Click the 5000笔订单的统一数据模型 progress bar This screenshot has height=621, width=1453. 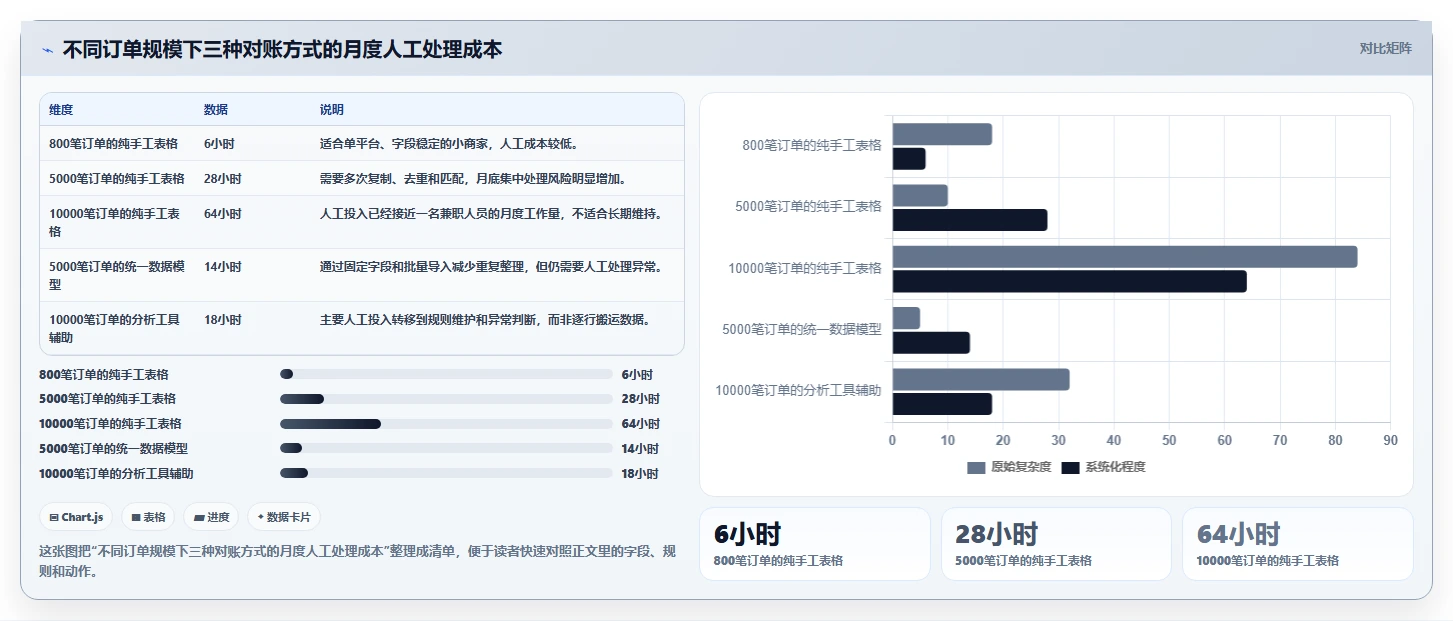pos(446,448)
